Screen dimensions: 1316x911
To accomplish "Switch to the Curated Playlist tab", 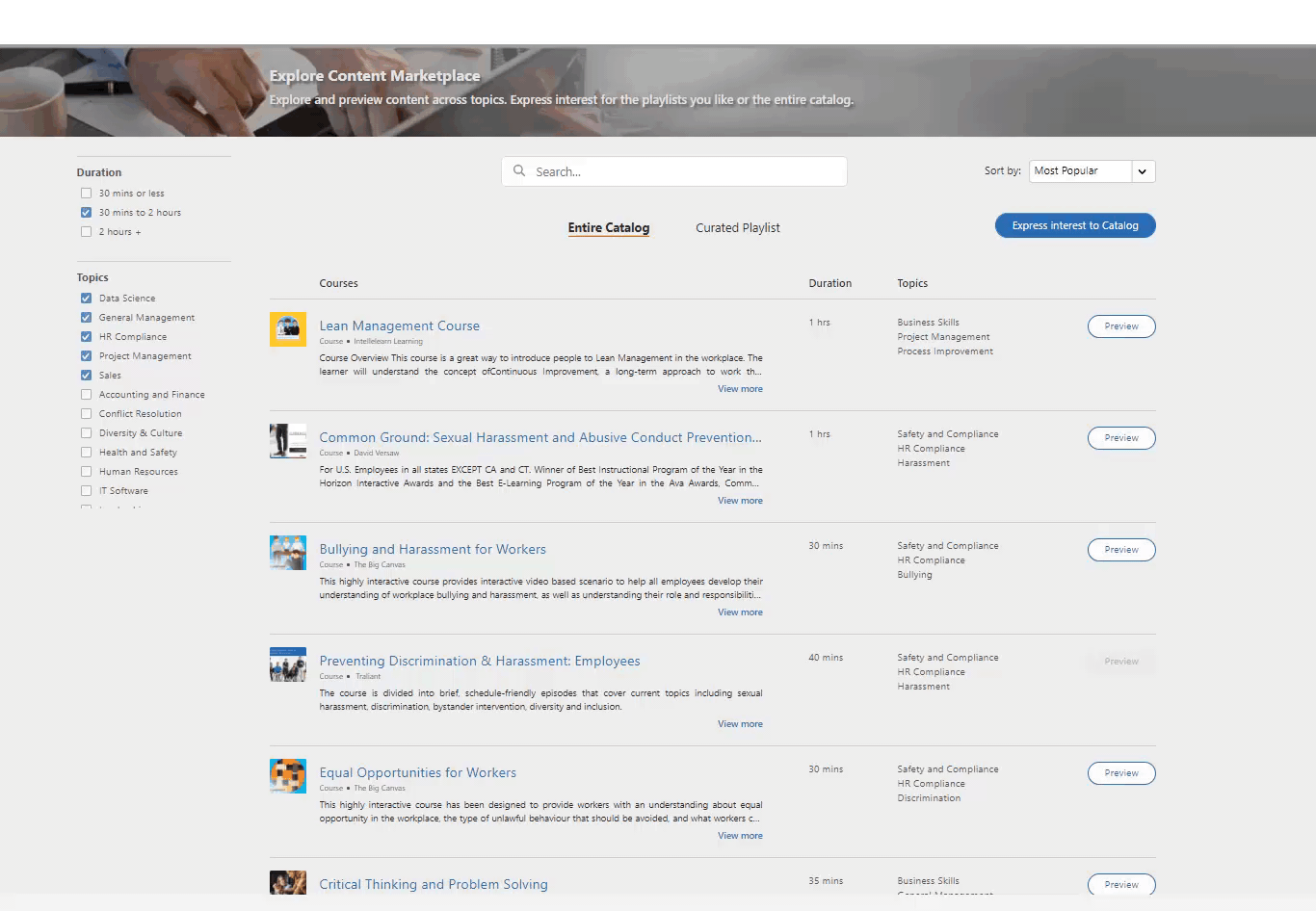I will (x=738, y=228).
